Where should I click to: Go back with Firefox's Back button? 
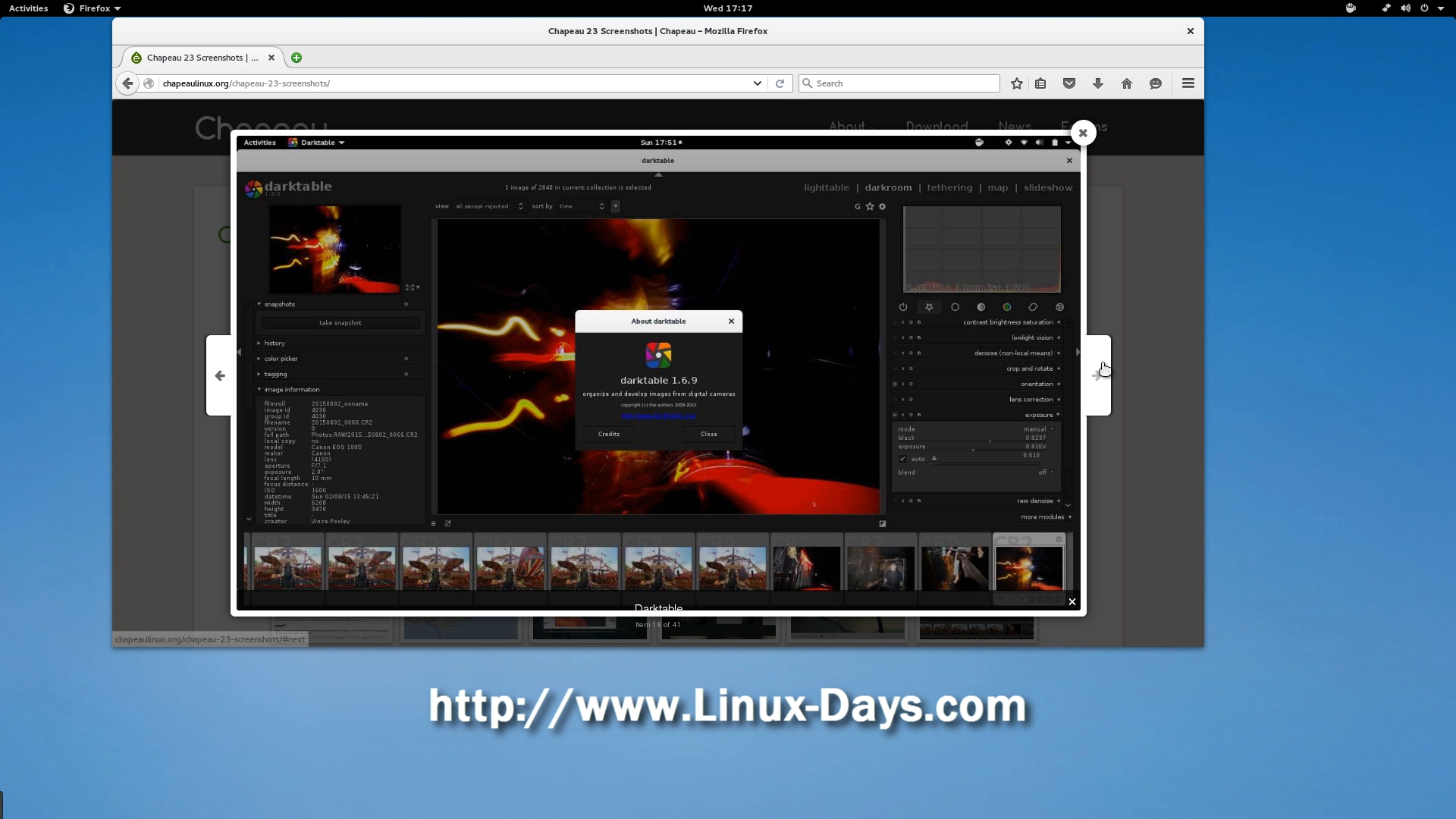pos(127,83)
